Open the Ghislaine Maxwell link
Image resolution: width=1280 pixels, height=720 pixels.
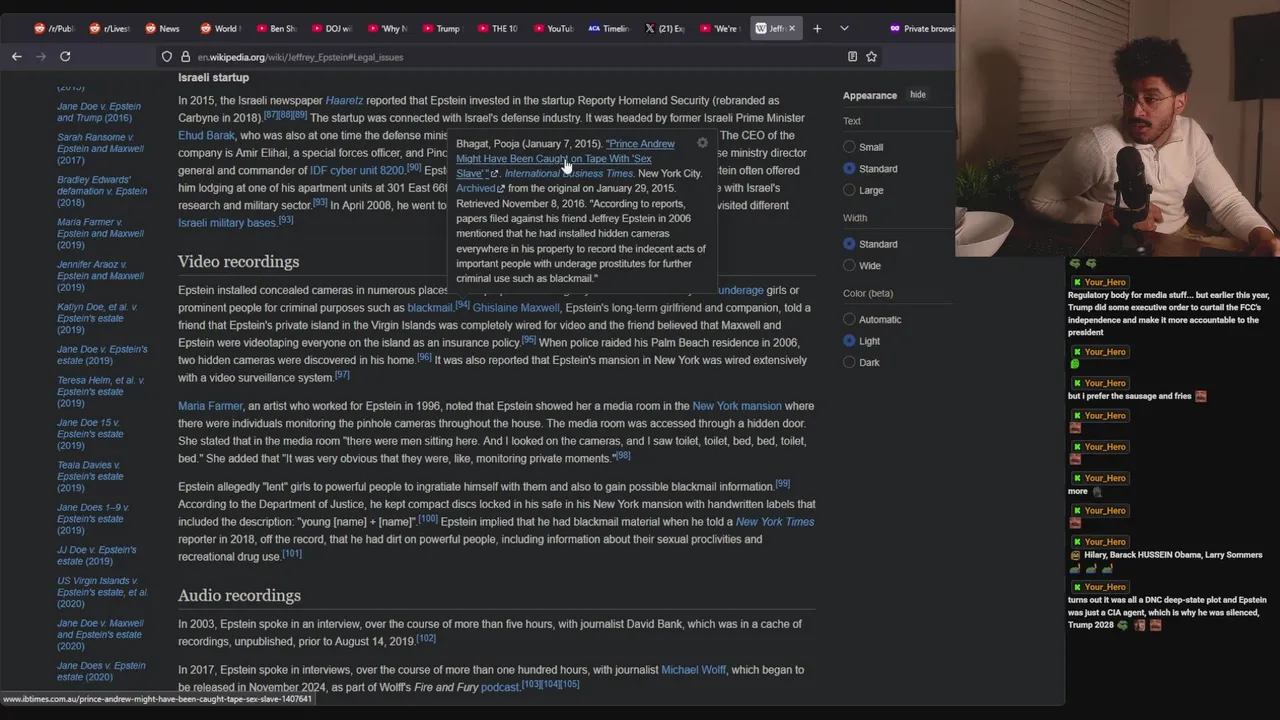[x=516, y=308]
